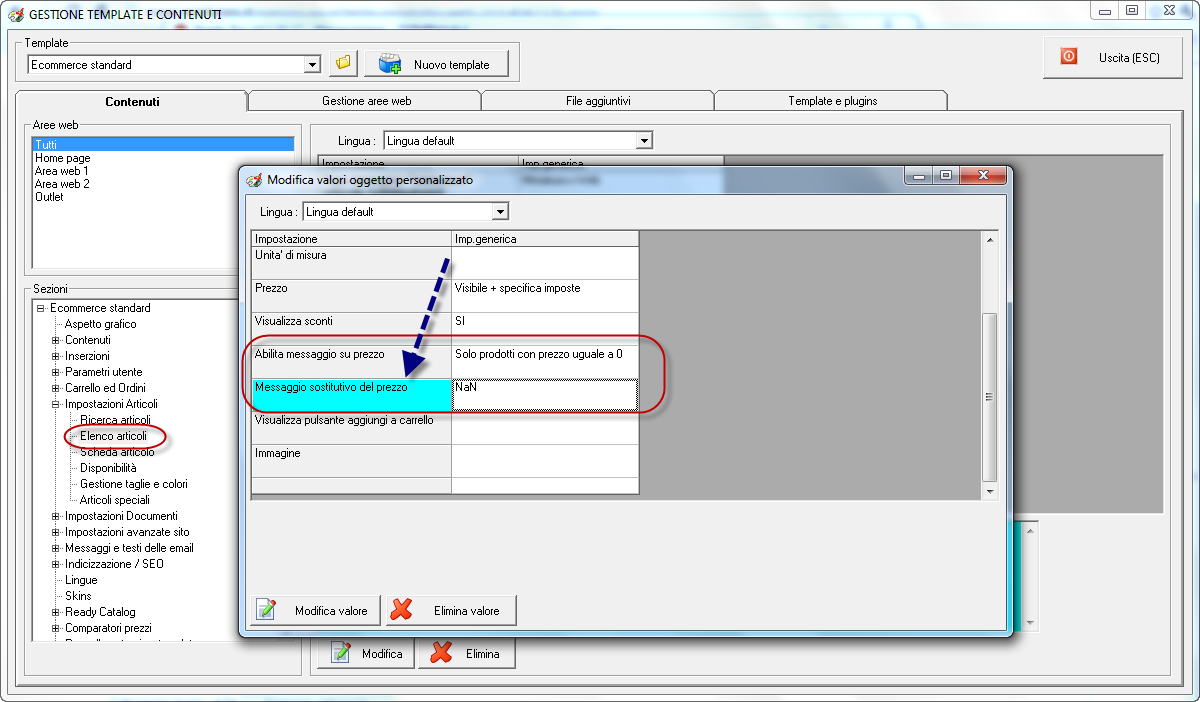
Task: Expand the Inserzioni tree node
Action: [56, 356]
